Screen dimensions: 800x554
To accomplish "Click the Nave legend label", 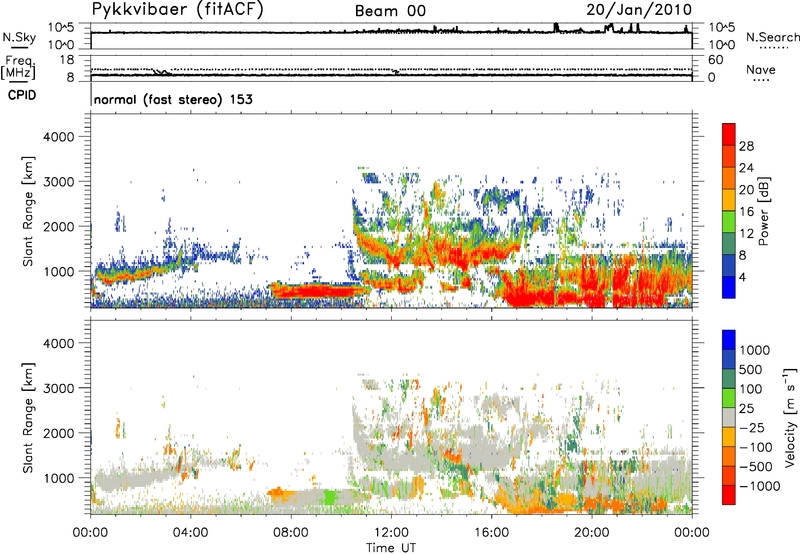I will tap(761, 69).
